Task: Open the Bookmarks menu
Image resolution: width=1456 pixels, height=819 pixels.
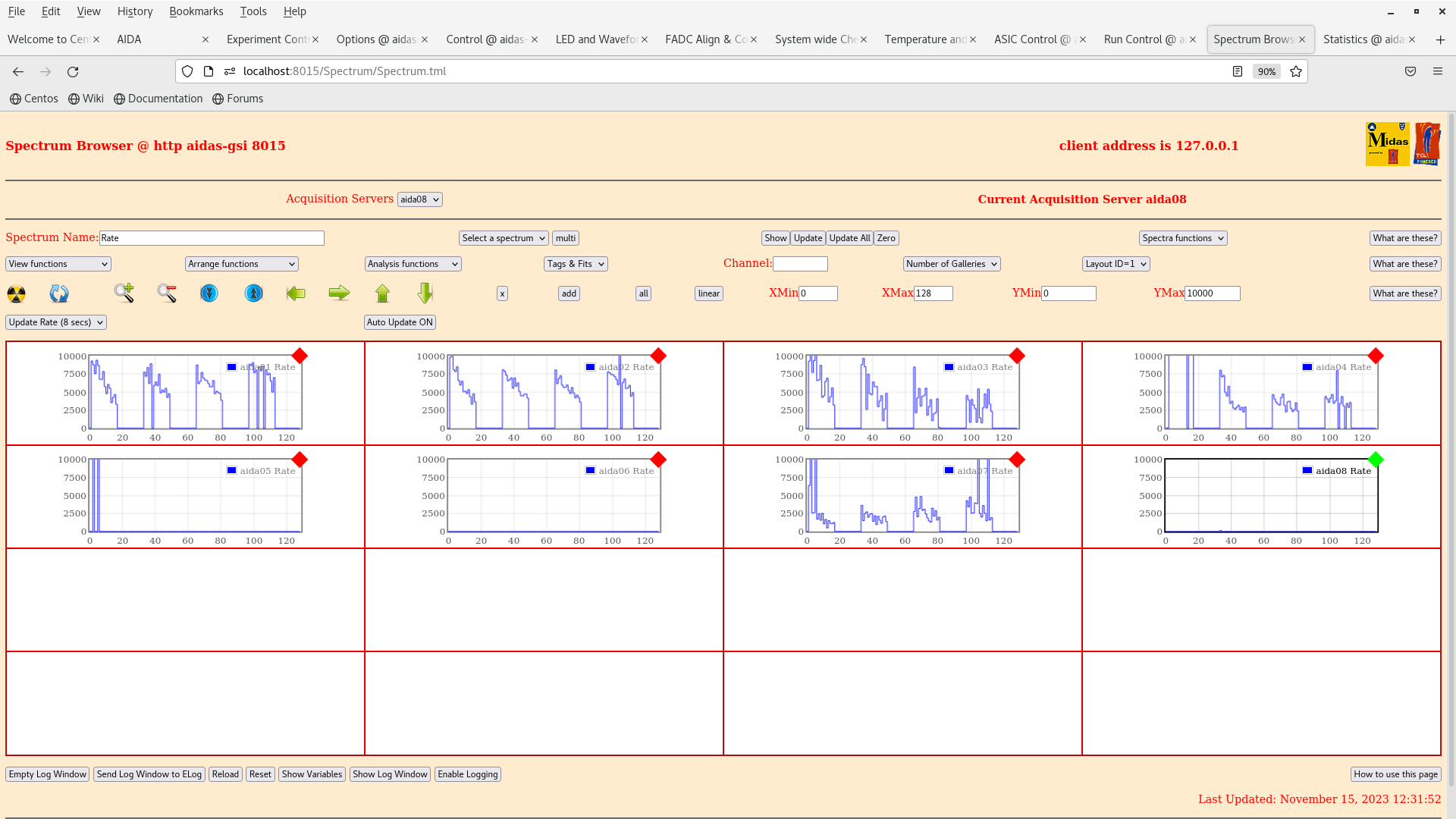Action: pos(196,11)
